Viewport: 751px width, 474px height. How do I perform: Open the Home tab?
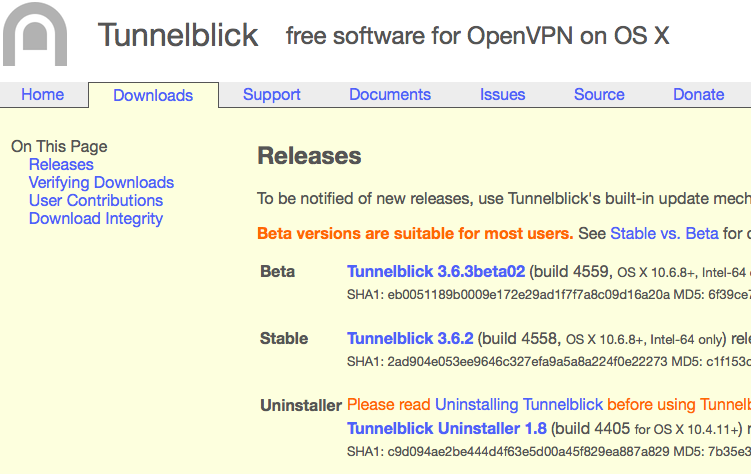tap(42, 95)
